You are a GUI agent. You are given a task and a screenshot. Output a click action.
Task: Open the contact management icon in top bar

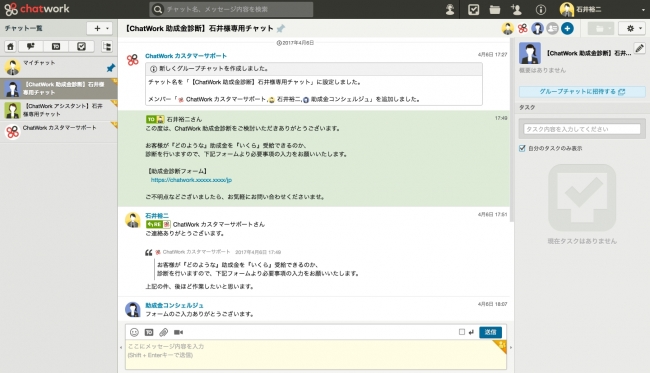point(450,9)
